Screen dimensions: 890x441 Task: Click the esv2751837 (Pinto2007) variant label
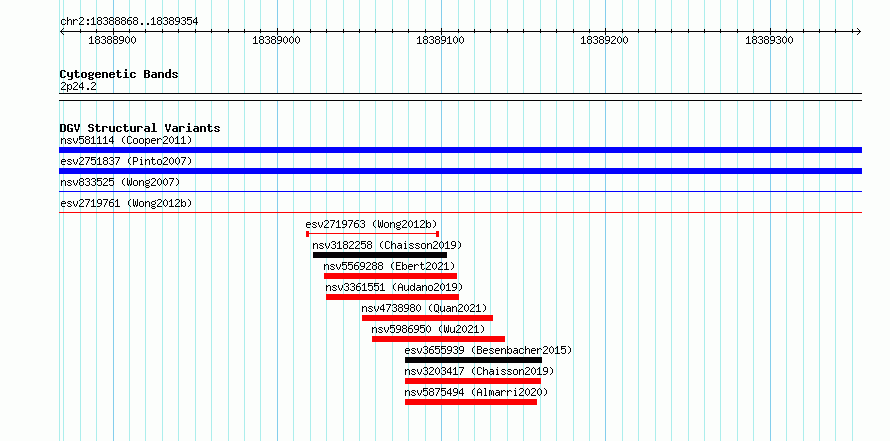tap(126, 161)
